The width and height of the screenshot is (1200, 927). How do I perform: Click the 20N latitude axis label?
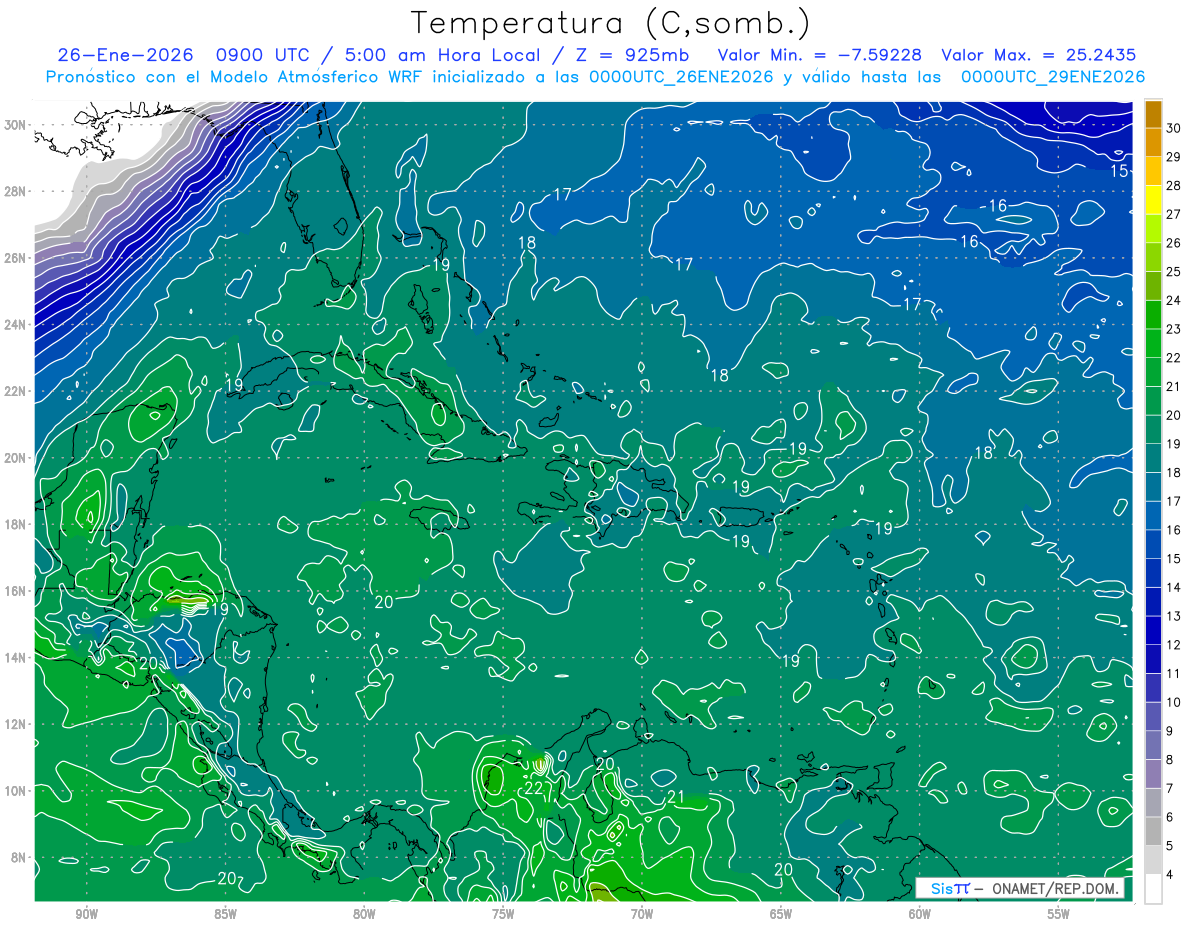coord(16,458)
